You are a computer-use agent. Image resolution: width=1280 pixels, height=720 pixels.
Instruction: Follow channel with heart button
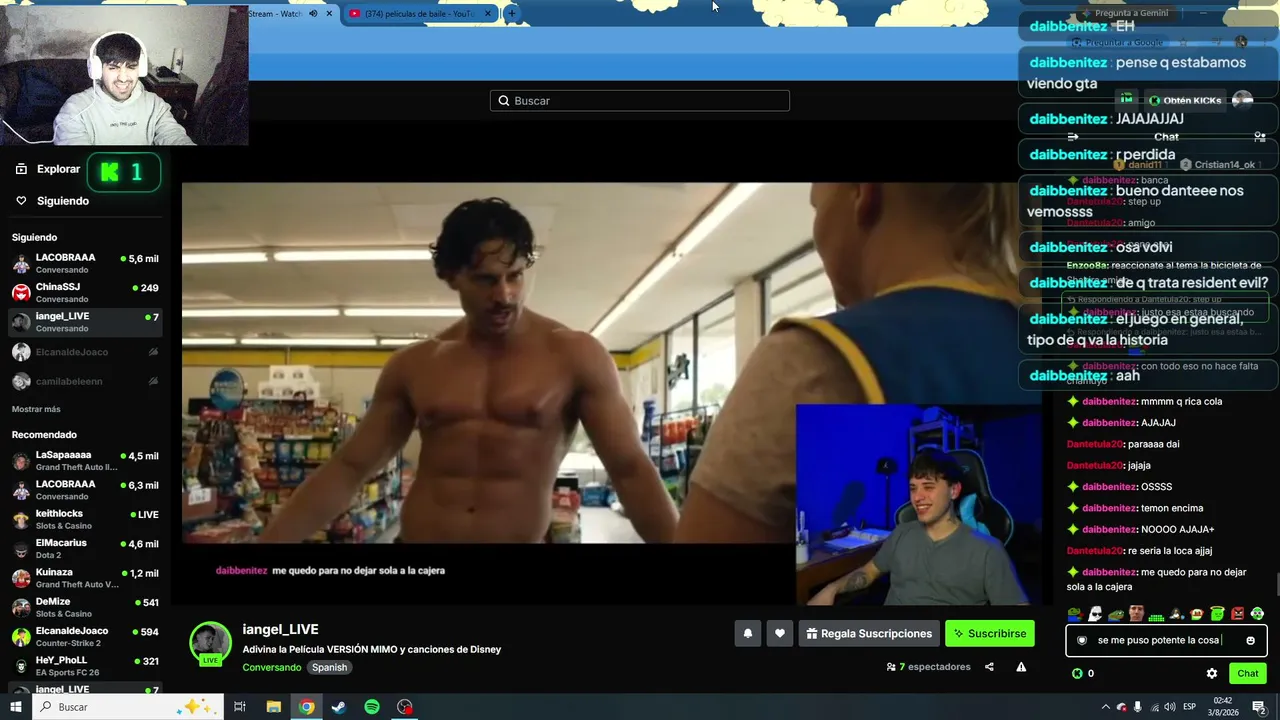[x=780, y=634]
